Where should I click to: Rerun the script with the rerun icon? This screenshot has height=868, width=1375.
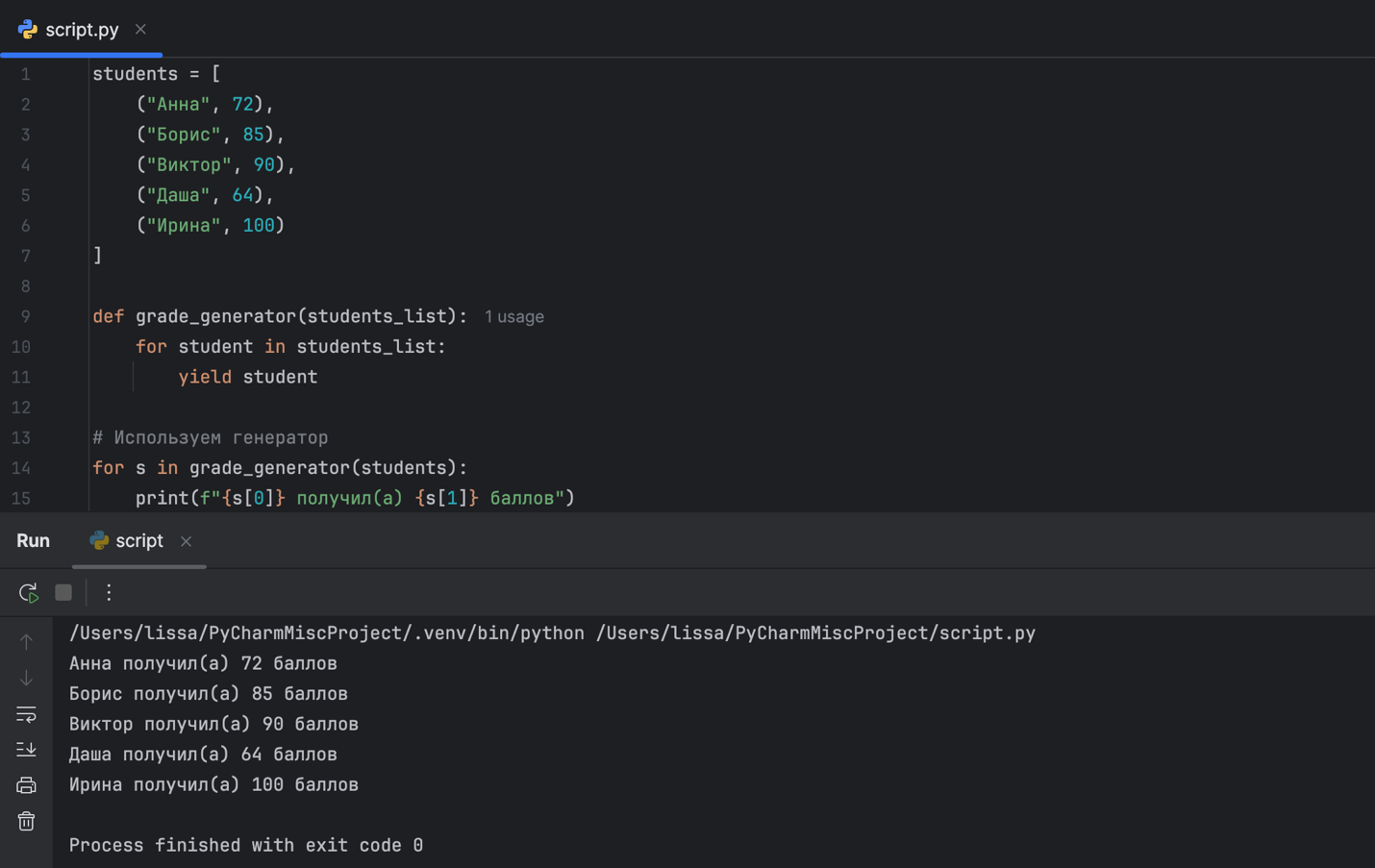point(28,593)
